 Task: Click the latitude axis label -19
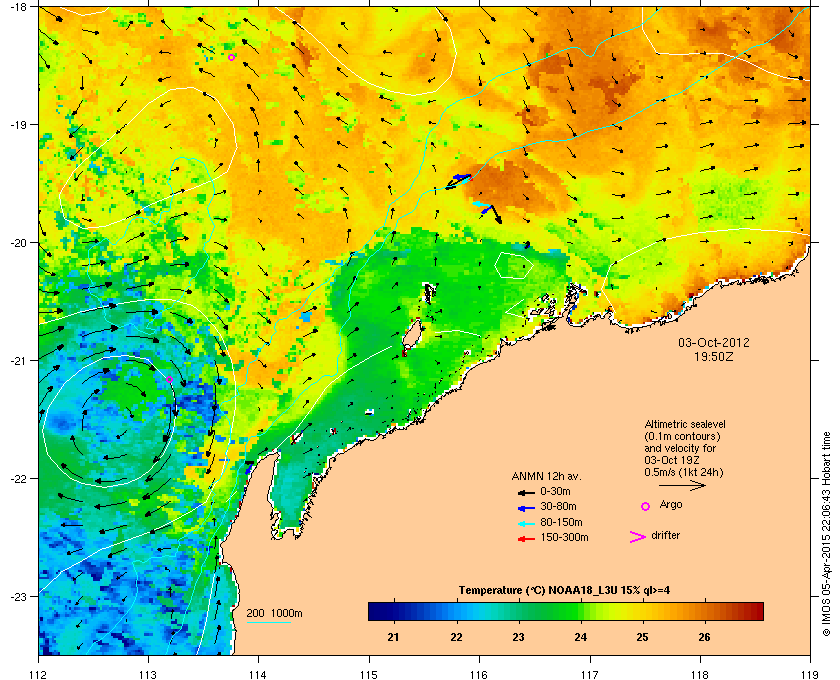coord(19,125)
